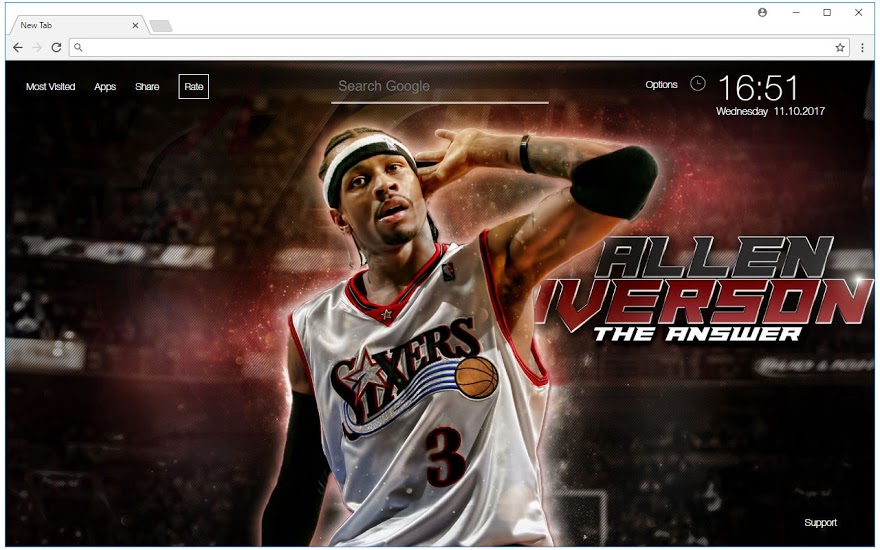Click the clock icon beside Options
This screenshot has width=880, height=550.
coord(697,84)
